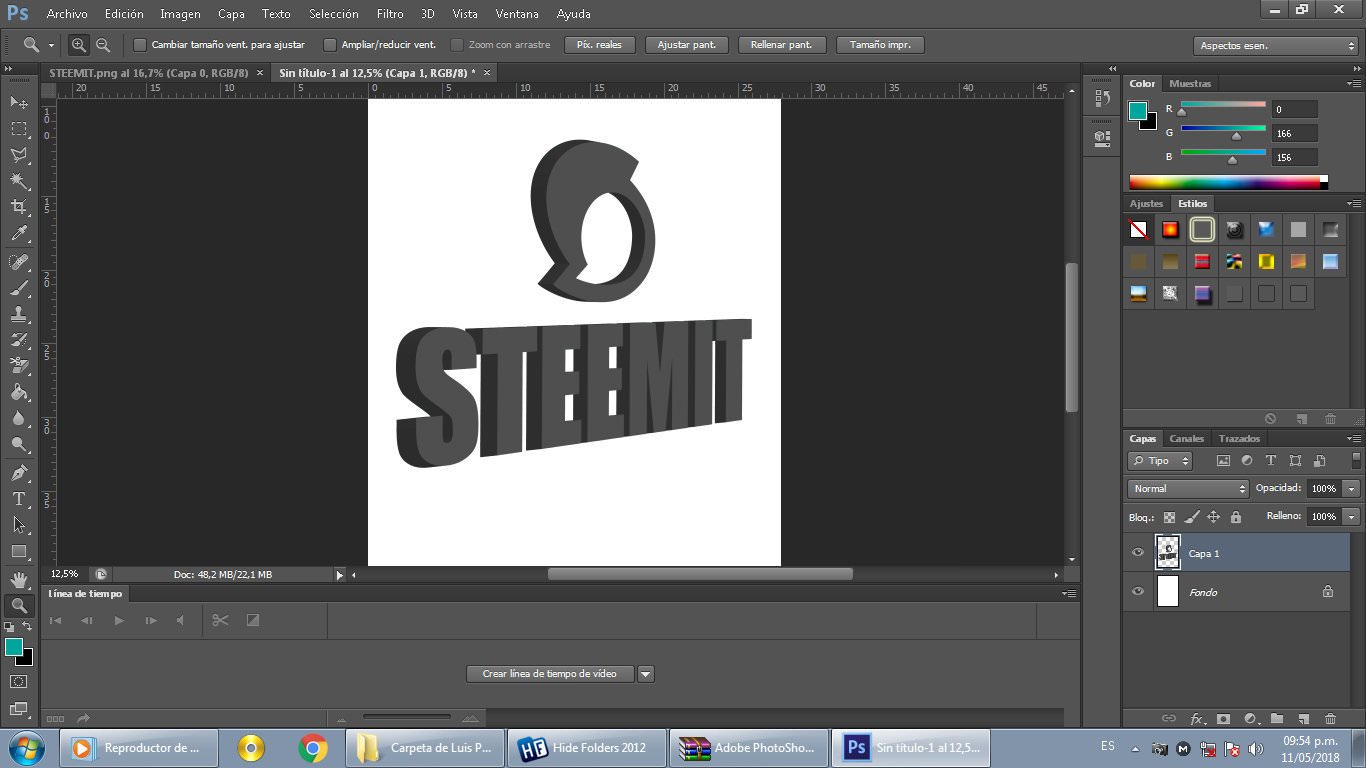Image resolution: width=1366 pixels, height=768 pixels.
Task: Enable Ampliar/reducir vent. checkbox
Action: tap(330, 45)
